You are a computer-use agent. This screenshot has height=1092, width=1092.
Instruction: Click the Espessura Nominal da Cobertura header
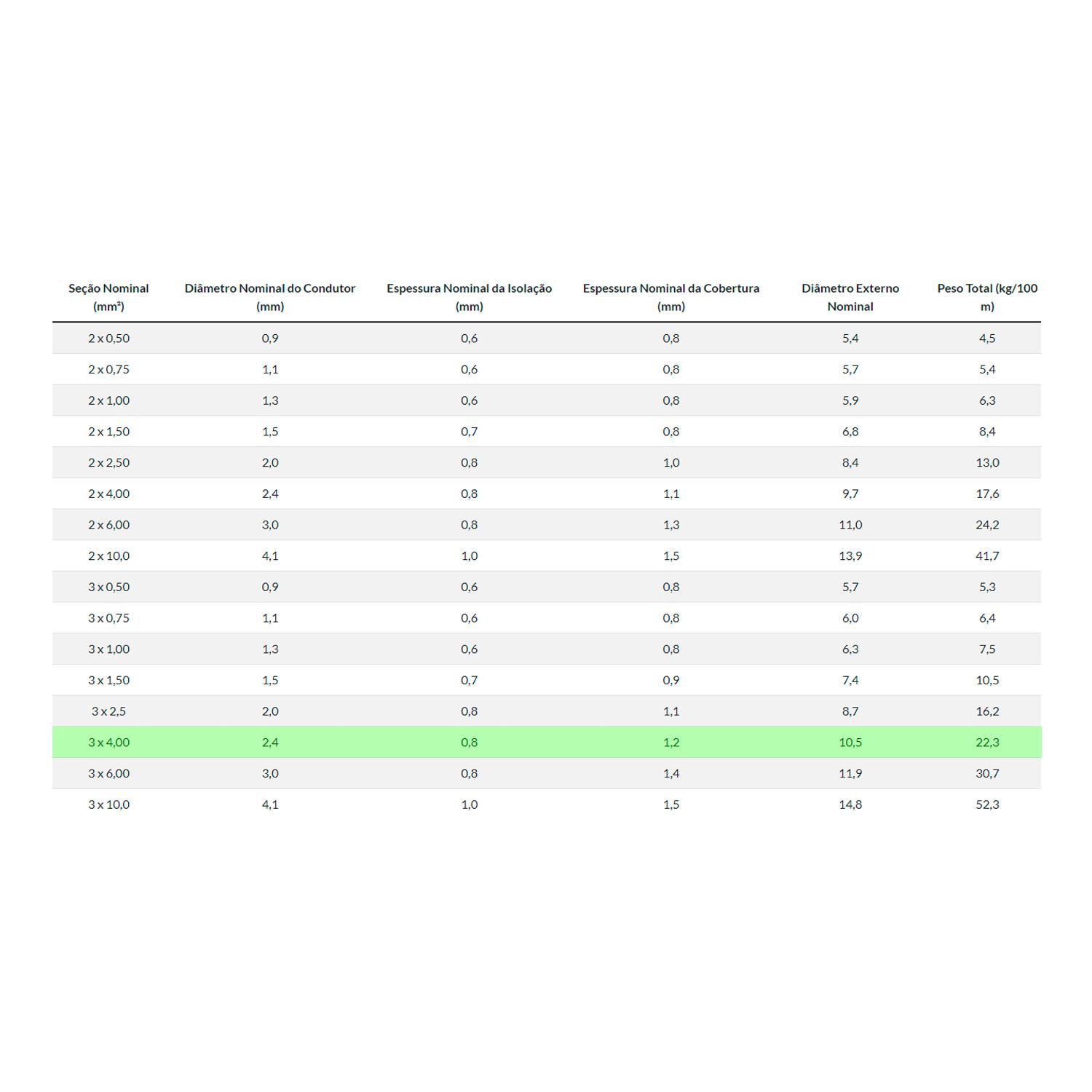click(x=670, y=297)
